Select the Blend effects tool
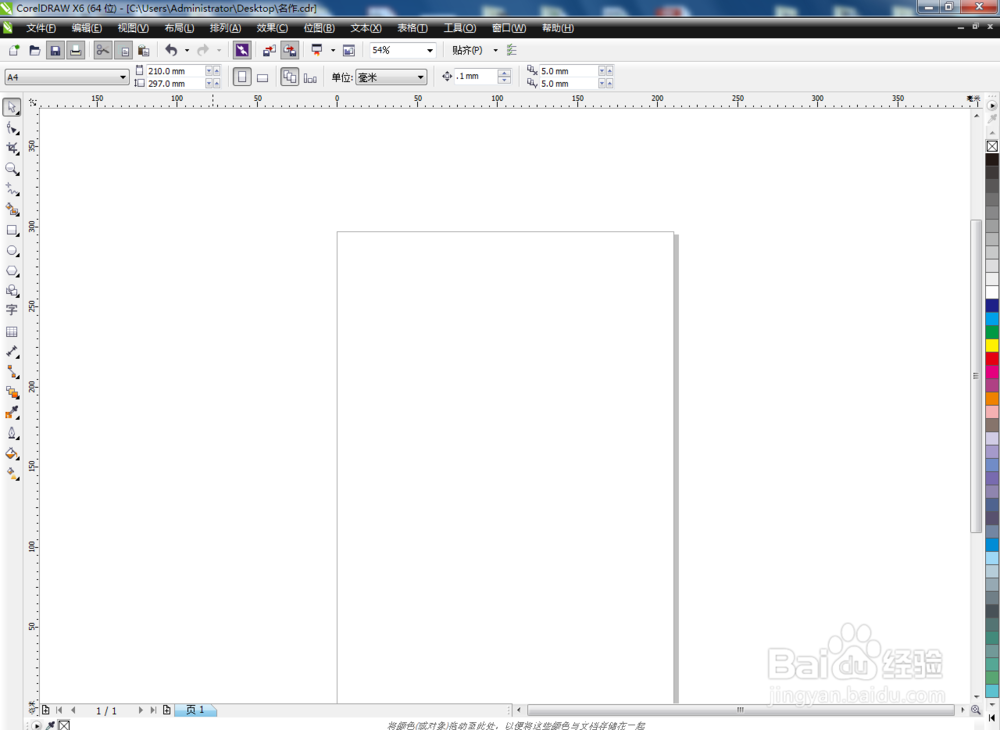The width and height of the screenshot is (1000, 730). pyautogui.click(x=12, y=392)
